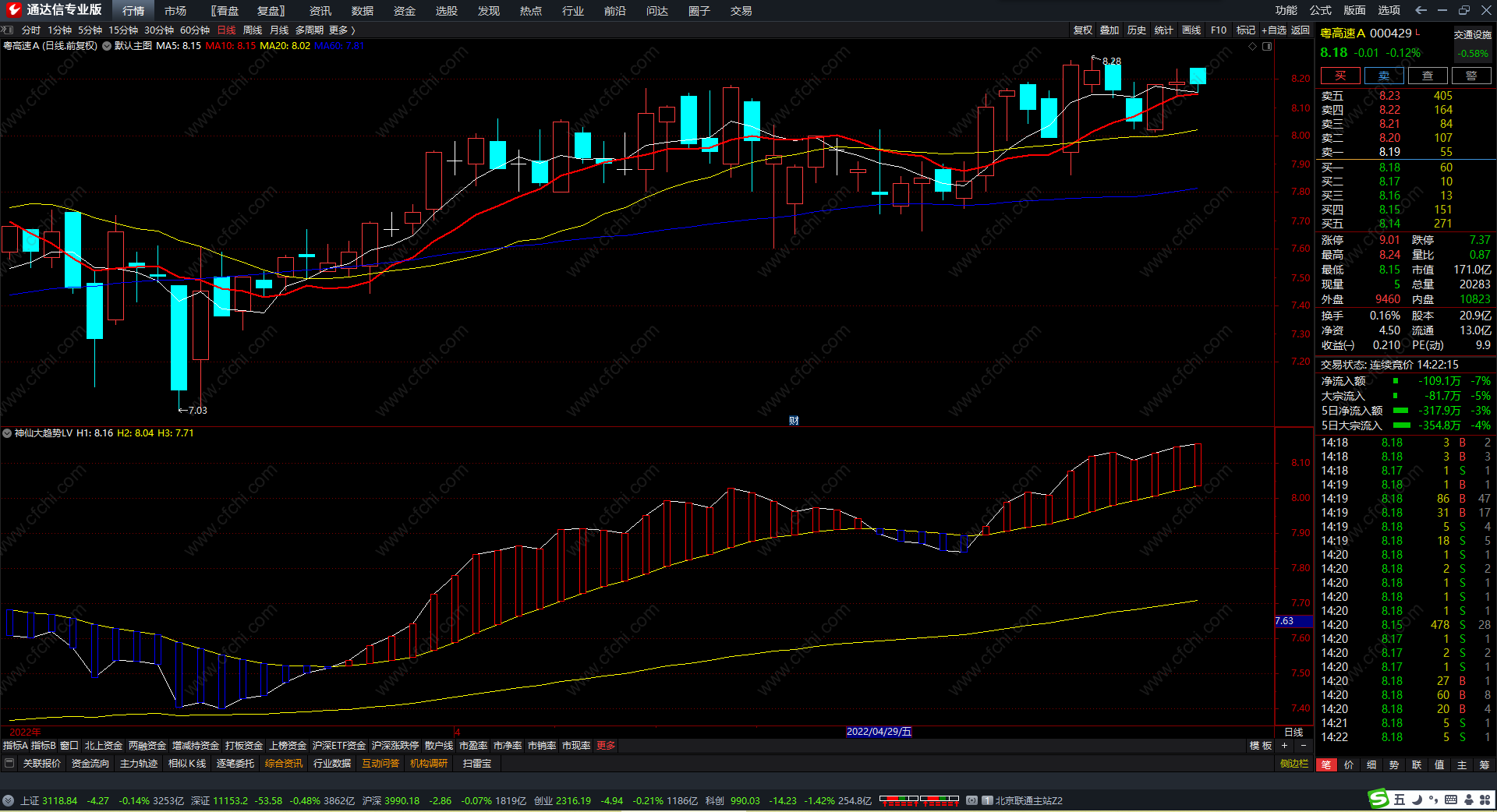Screen dimensions: 1497x812
Task: Click the MA10 red line legend
Action: click(x=231, y=46)
